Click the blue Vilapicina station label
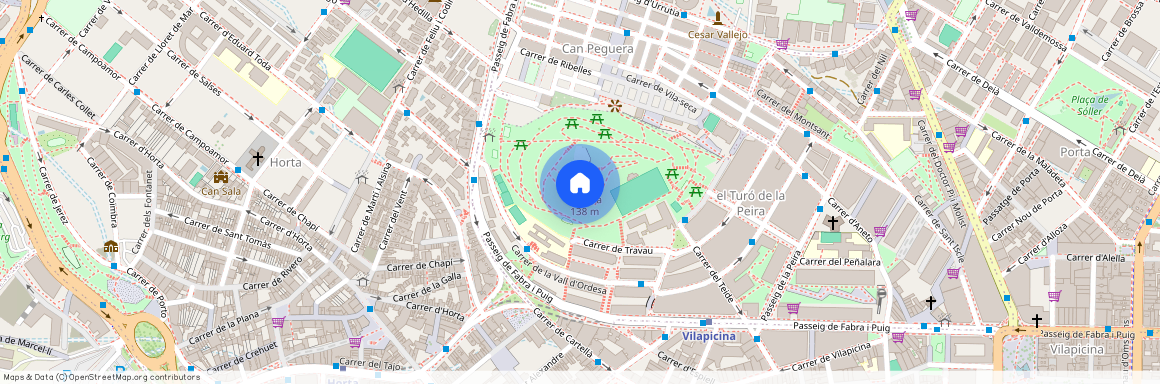Screen dimensions: 1160x384 coord(708,337)
